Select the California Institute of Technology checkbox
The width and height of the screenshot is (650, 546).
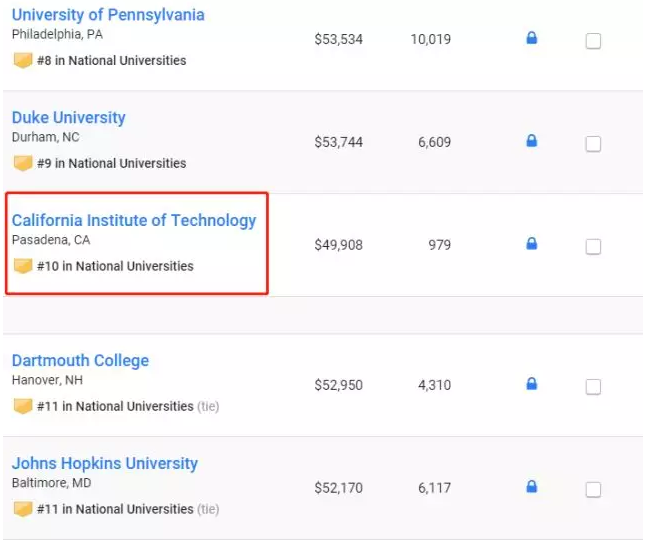click(593, 247)
